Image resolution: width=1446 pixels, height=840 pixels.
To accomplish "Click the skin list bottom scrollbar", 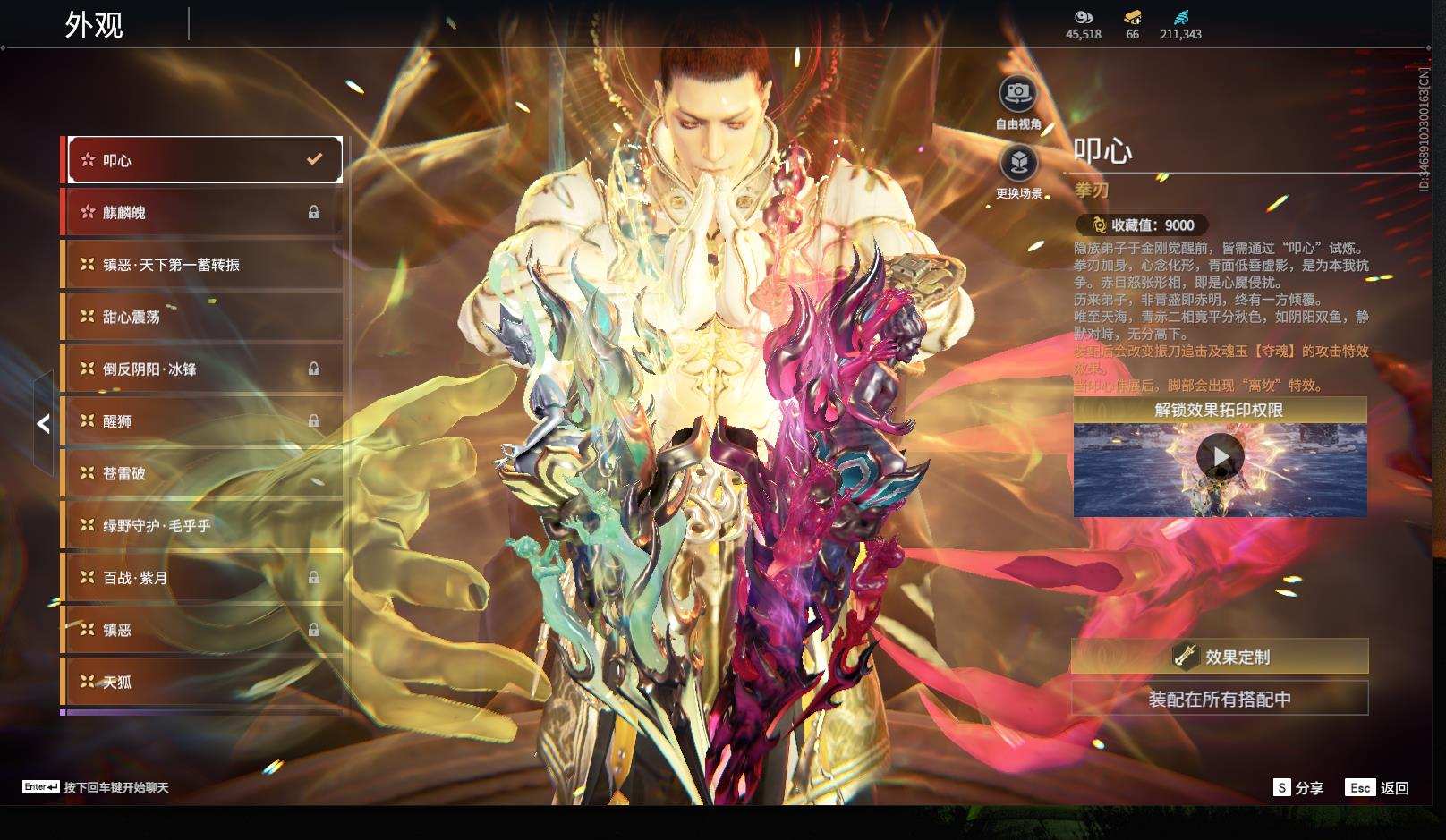I will (x=201, y=712).
